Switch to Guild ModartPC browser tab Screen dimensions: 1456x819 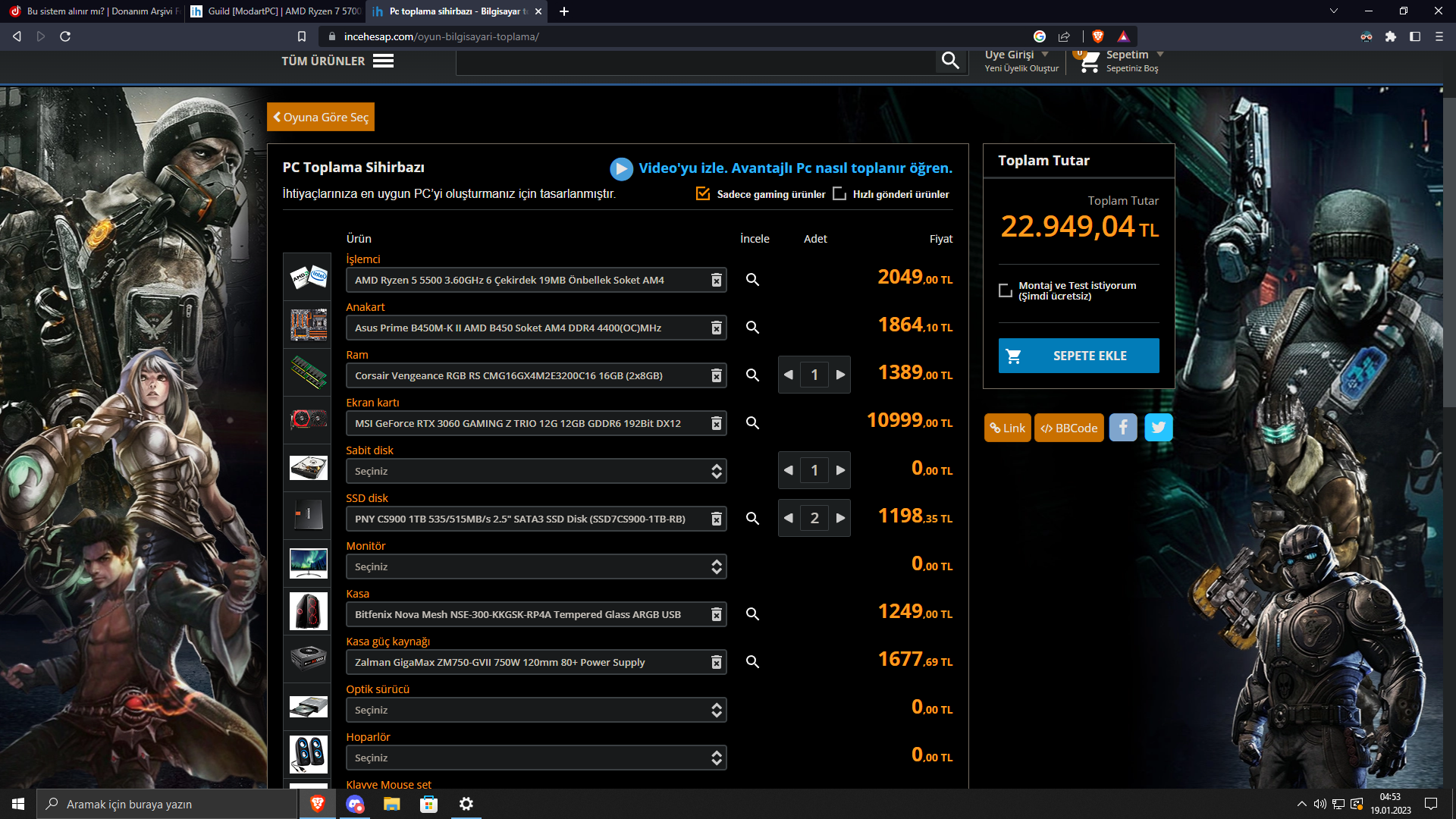click(276, 11)
